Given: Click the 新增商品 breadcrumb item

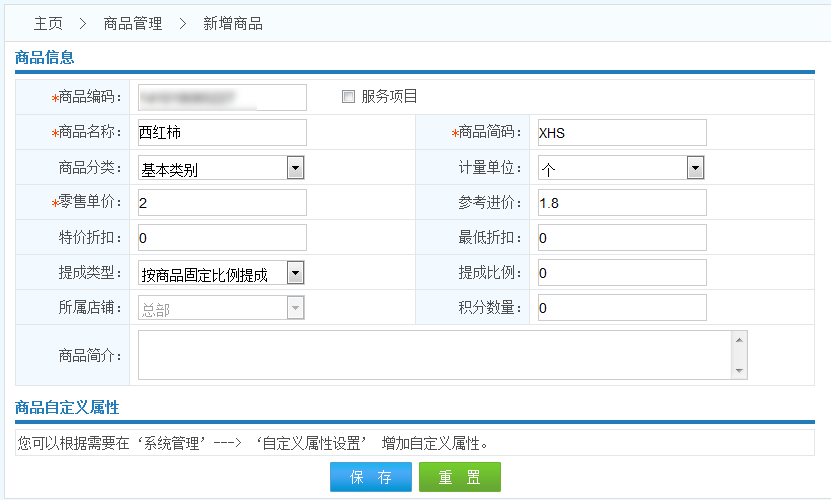Looking at the screenshot, I should (233, 23).
